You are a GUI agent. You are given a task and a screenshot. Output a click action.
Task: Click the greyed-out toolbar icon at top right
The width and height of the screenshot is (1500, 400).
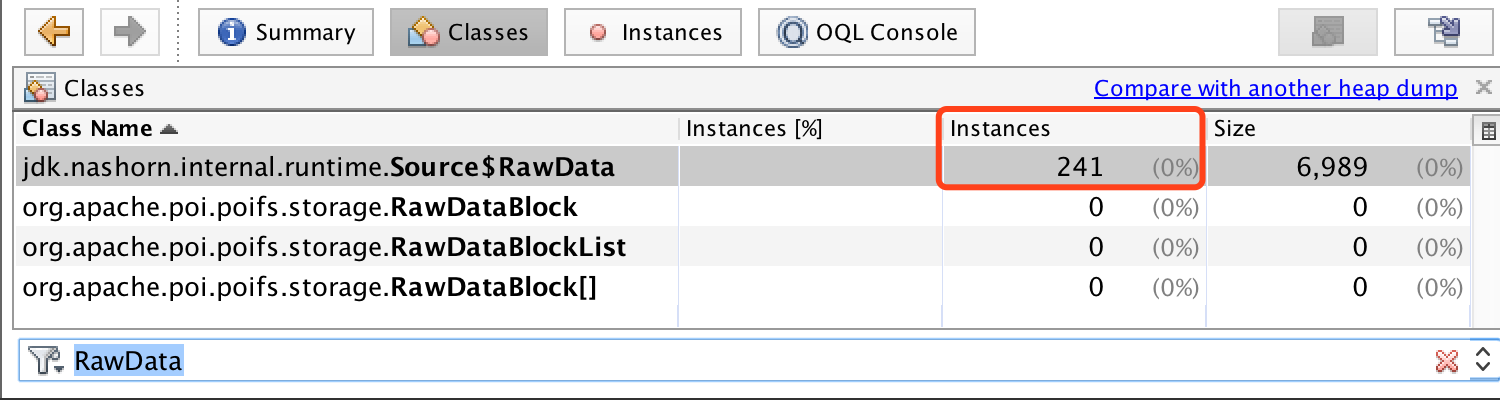(x=1327, y=32)
